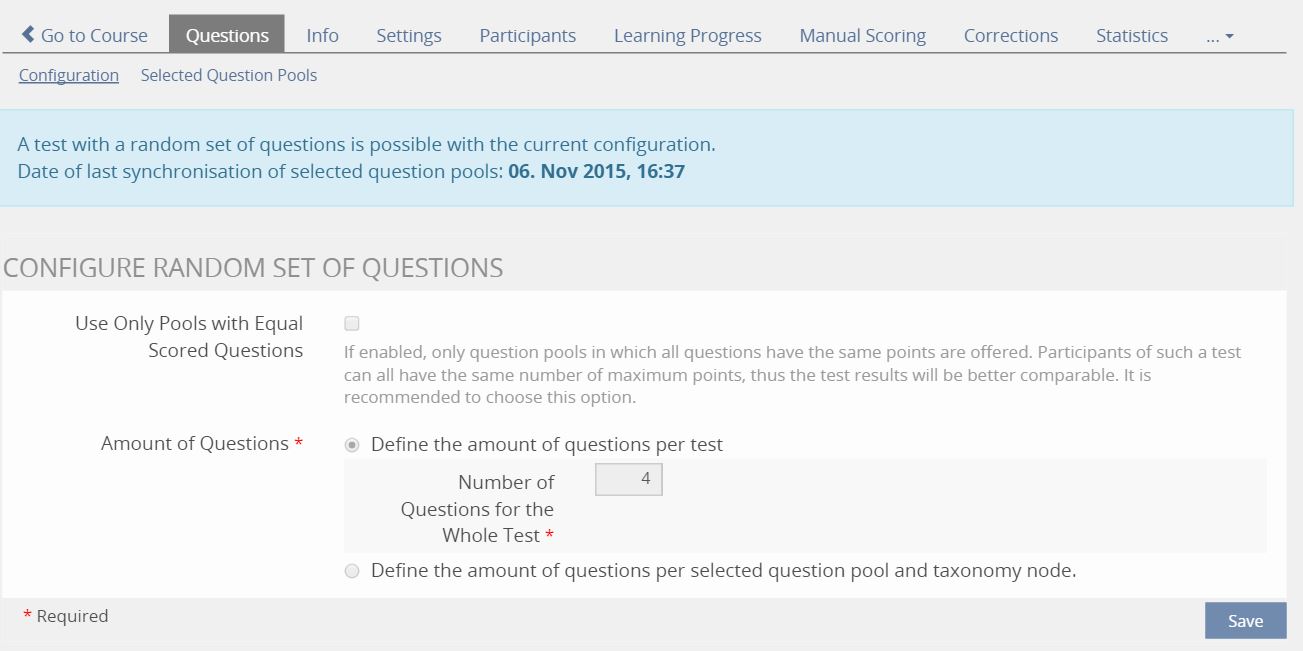Screen dimensions: 1303x651
Task: Open the Statistics tab
Action: [x=1131, y=35]
